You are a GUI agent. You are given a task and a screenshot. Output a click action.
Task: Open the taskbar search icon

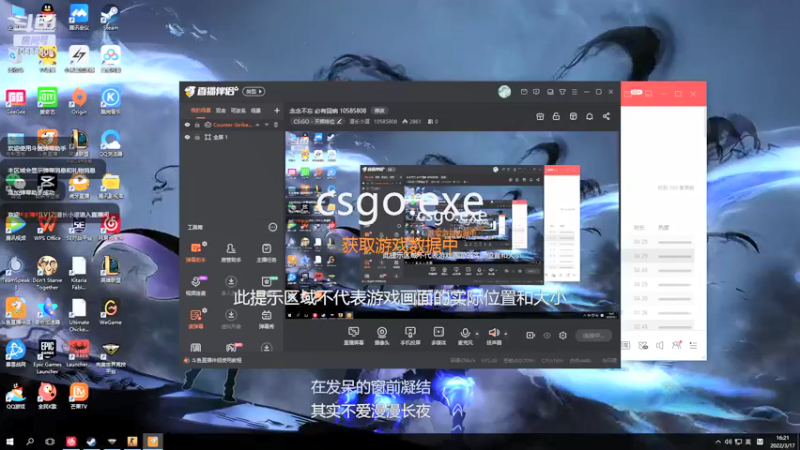30,441
